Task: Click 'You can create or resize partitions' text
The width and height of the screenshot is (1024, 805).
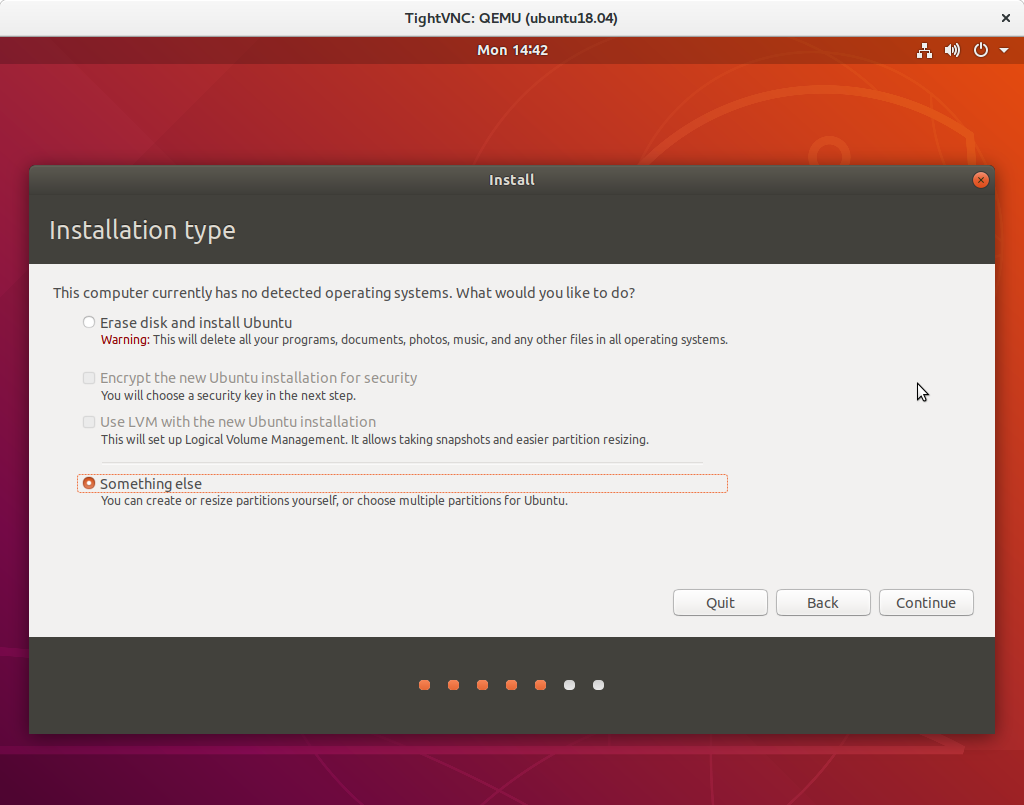Action: point(334,501)
